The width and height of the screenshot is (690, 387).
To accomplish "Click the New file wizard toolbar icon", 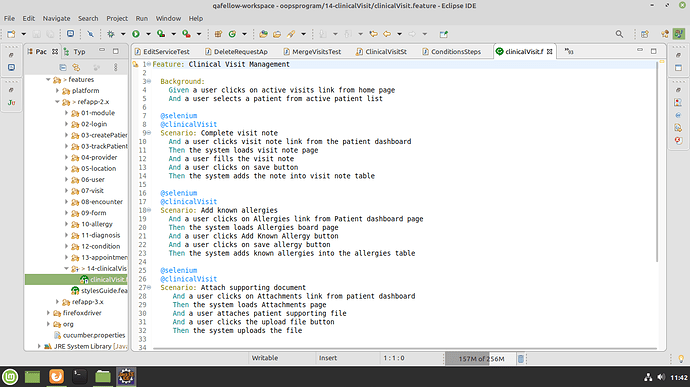I will point(11,34).
